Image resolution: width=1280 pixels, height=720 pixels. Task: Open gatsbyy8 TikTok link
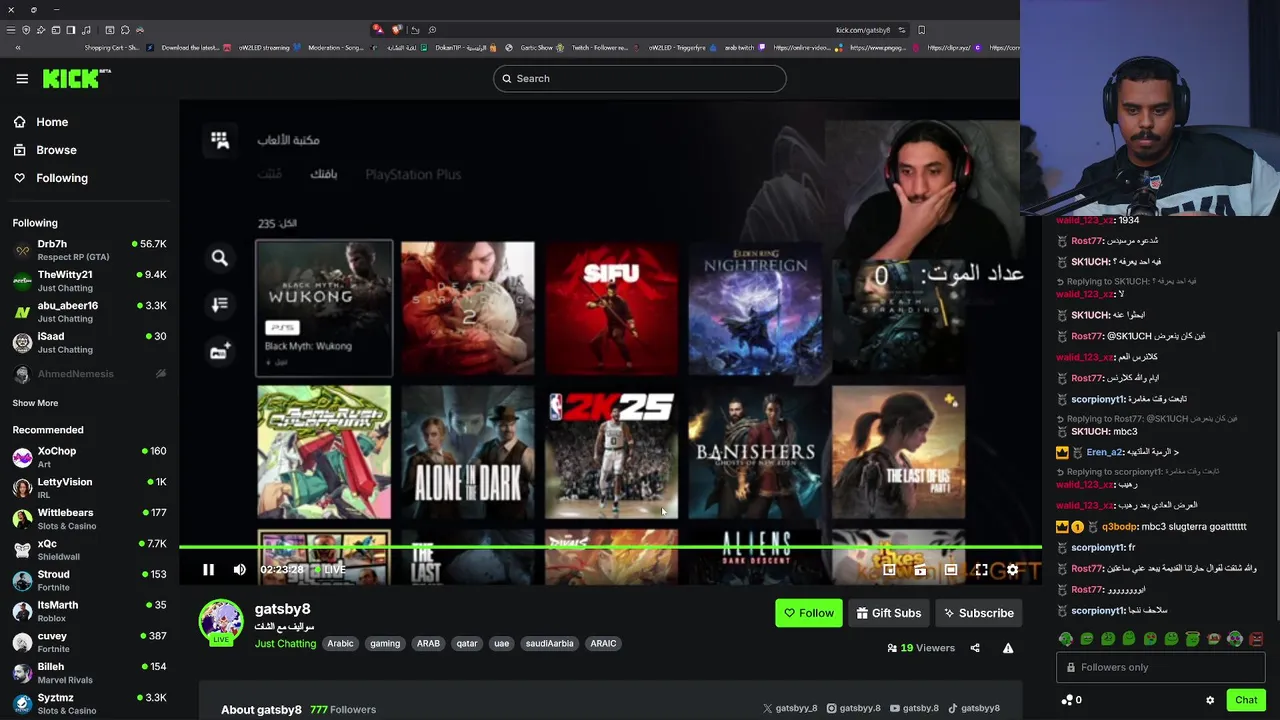tap(974, 708)
